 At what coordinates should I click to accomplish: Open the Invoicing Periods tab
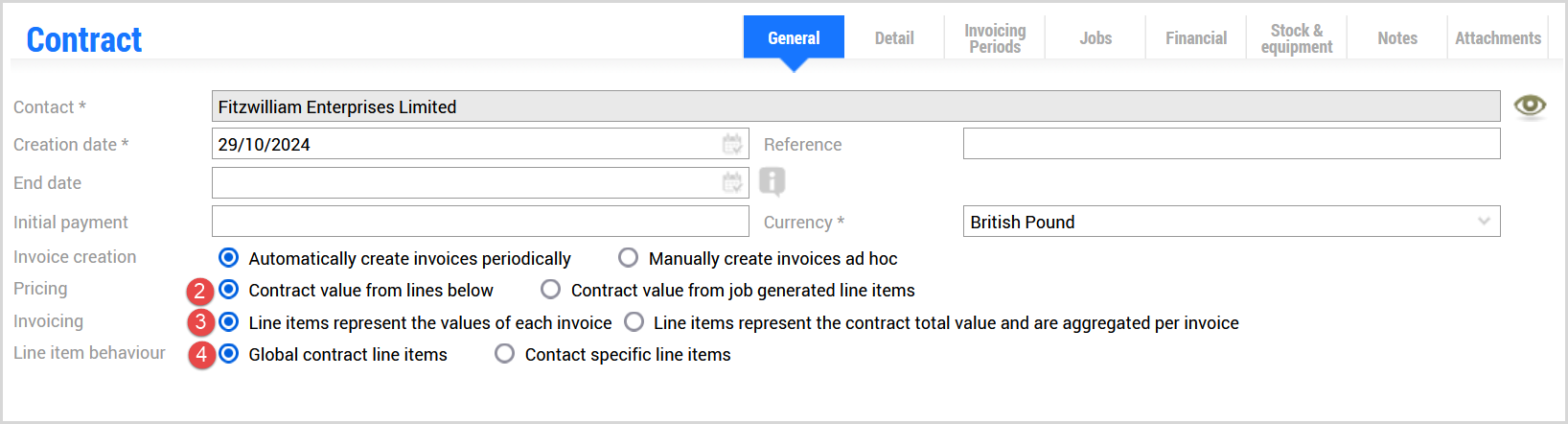click(x=995, y=38)
